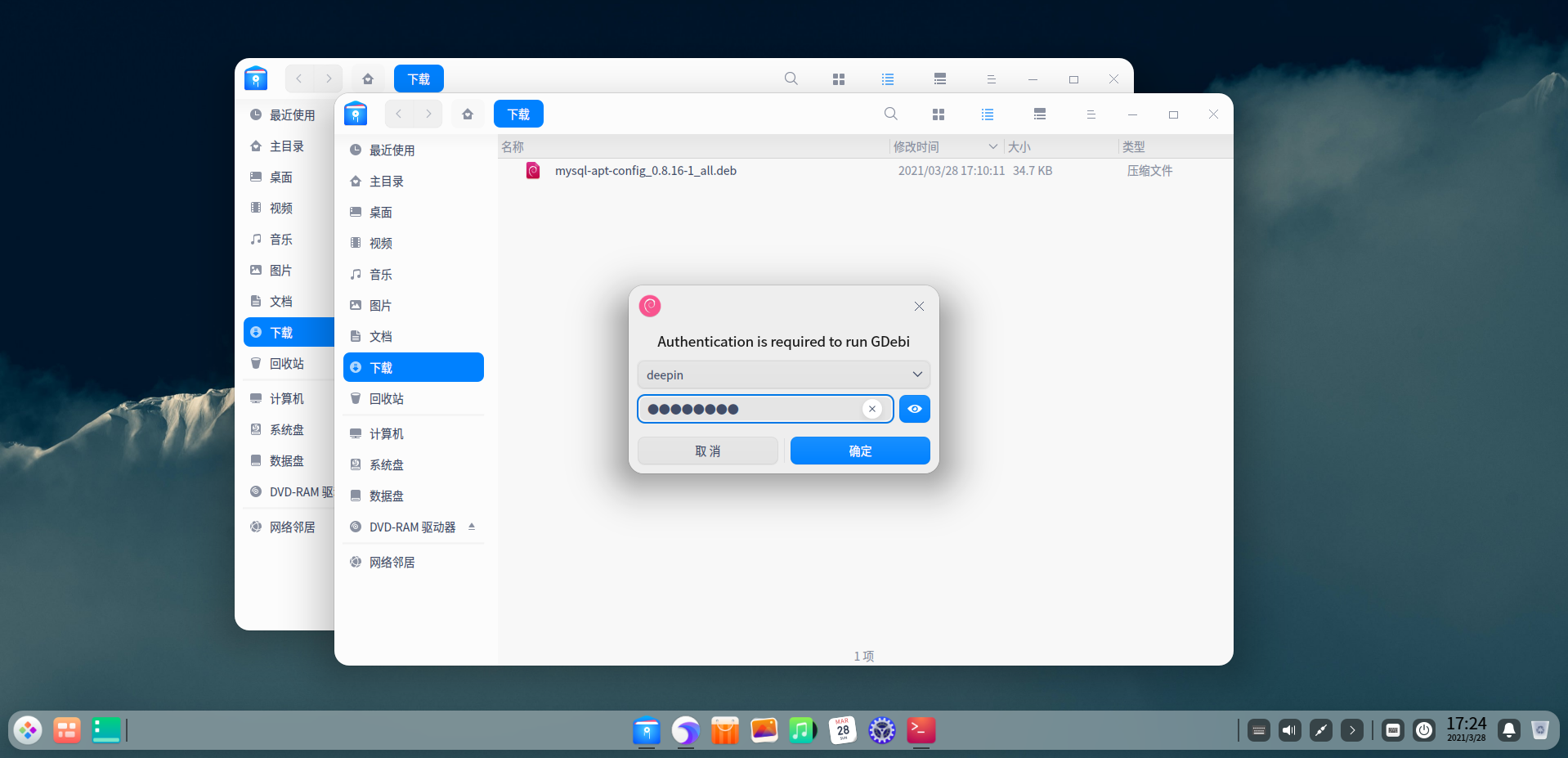
Task: Switch front window to list view
Action: [988, 114]
